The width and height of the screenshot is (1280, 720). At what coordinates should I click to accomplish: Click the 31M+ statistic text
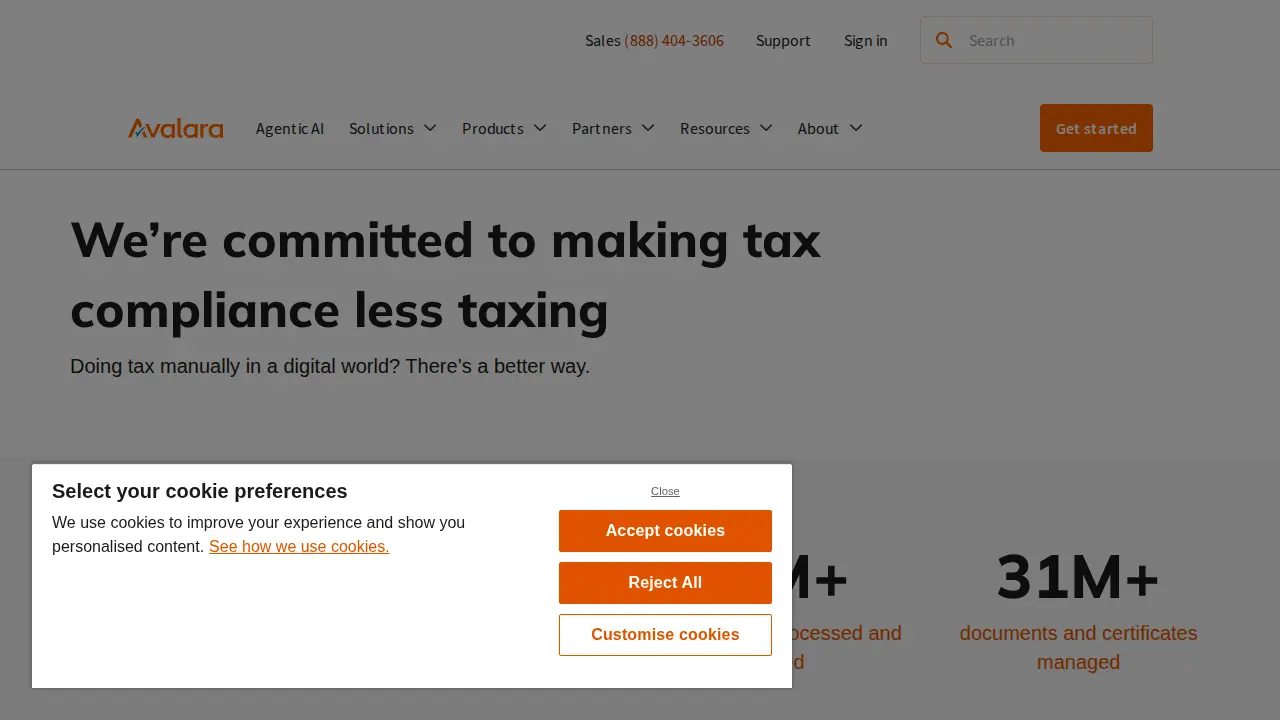(x=1078, y=577)
